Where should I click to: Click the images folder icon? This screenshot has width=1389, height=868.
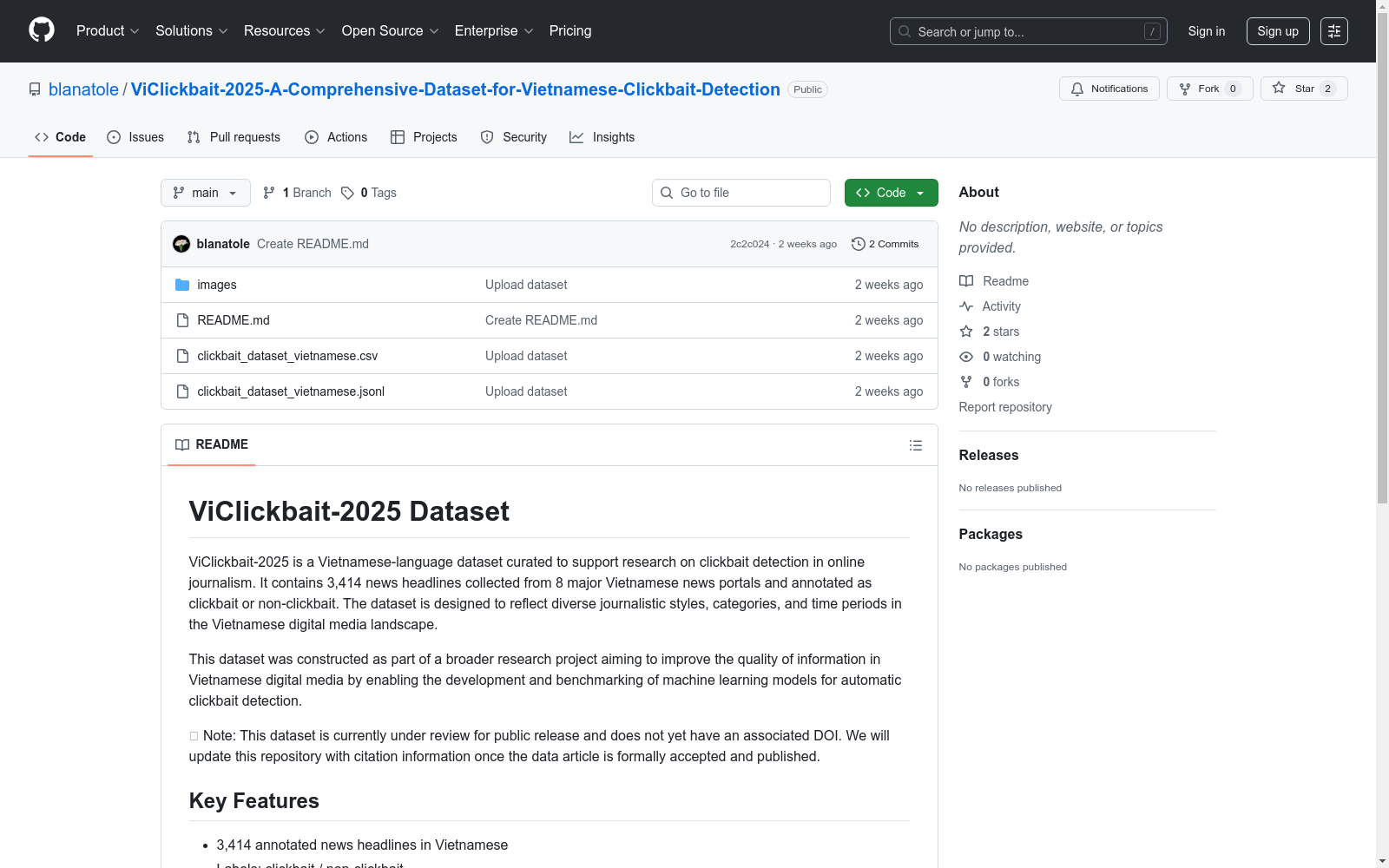click(182, 285)
